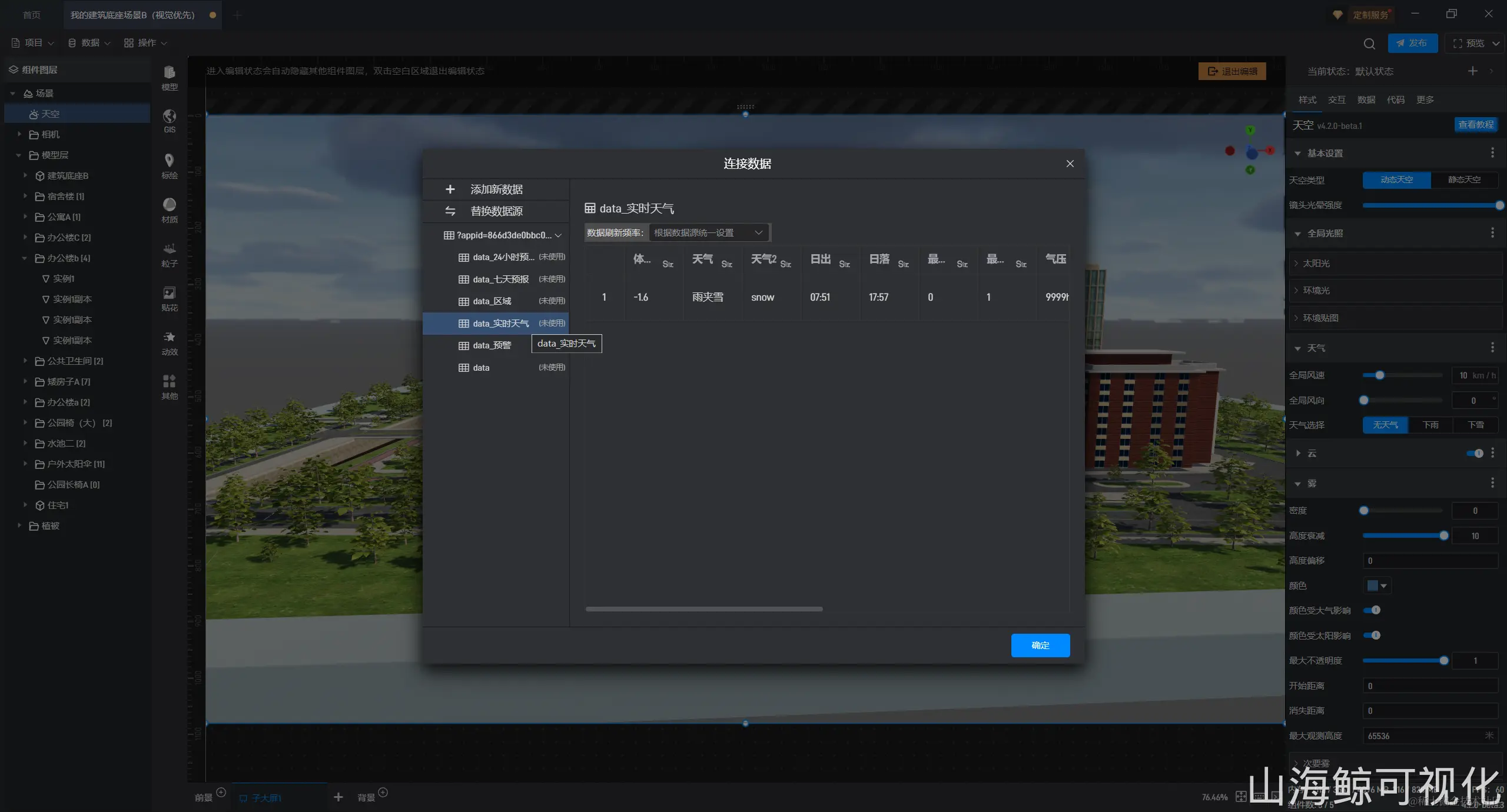Select data_七天预报 in the data list
Screen dimensions: 1507x812
(x=500, y=279)
